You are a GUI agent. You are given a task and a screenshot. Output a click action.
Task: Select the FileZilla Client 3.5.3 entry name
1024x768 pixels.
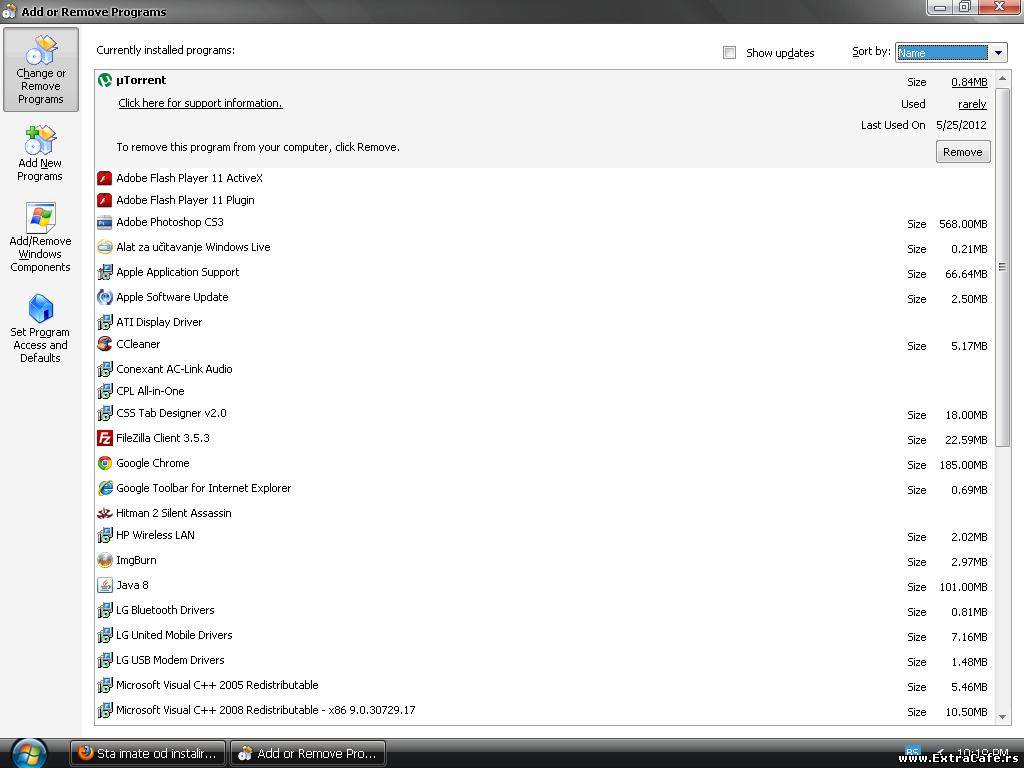[163, 438]
